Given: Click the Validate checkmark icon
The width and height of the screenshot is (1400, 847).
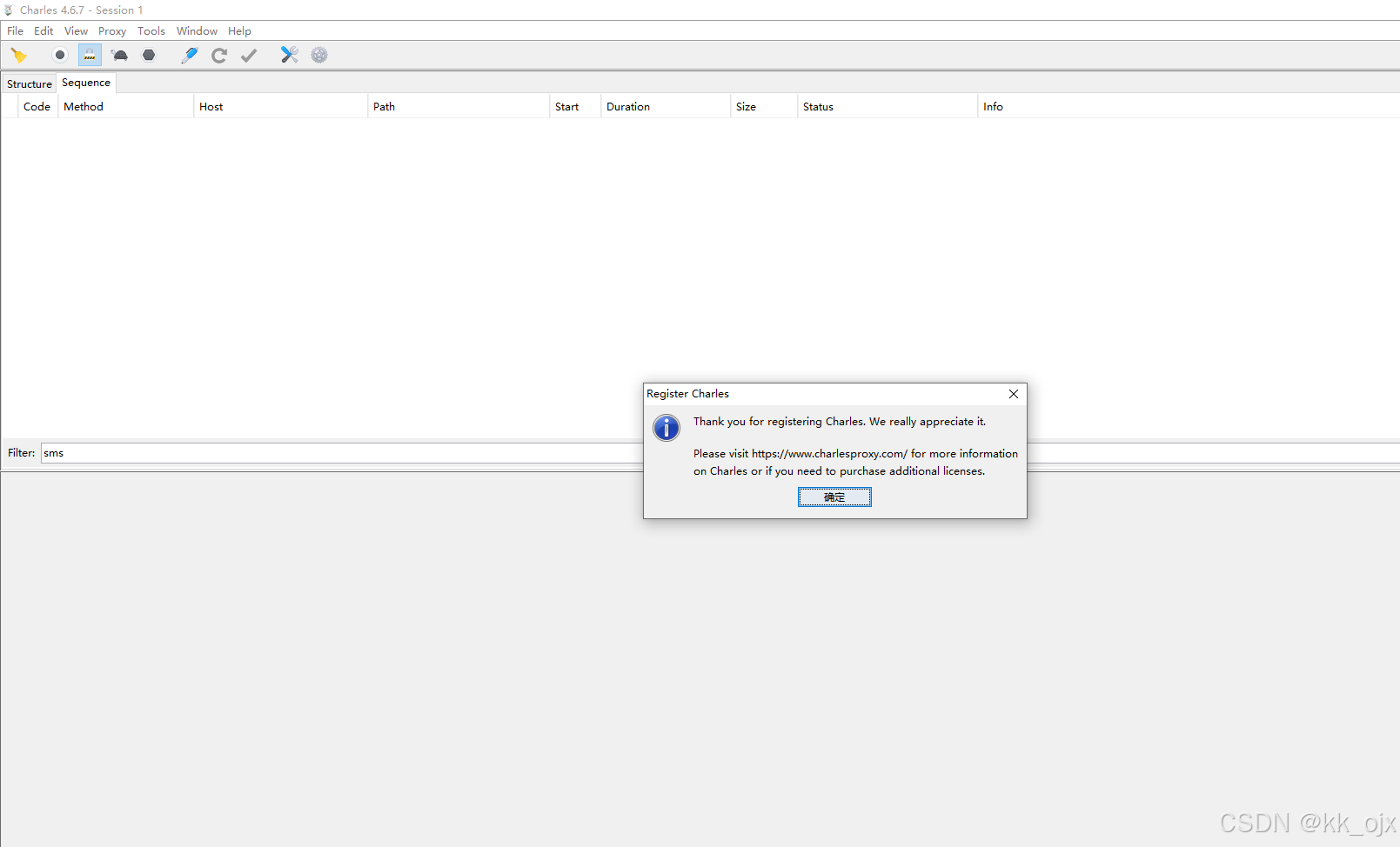Looking at the screenshot, I should coord(249,56).
